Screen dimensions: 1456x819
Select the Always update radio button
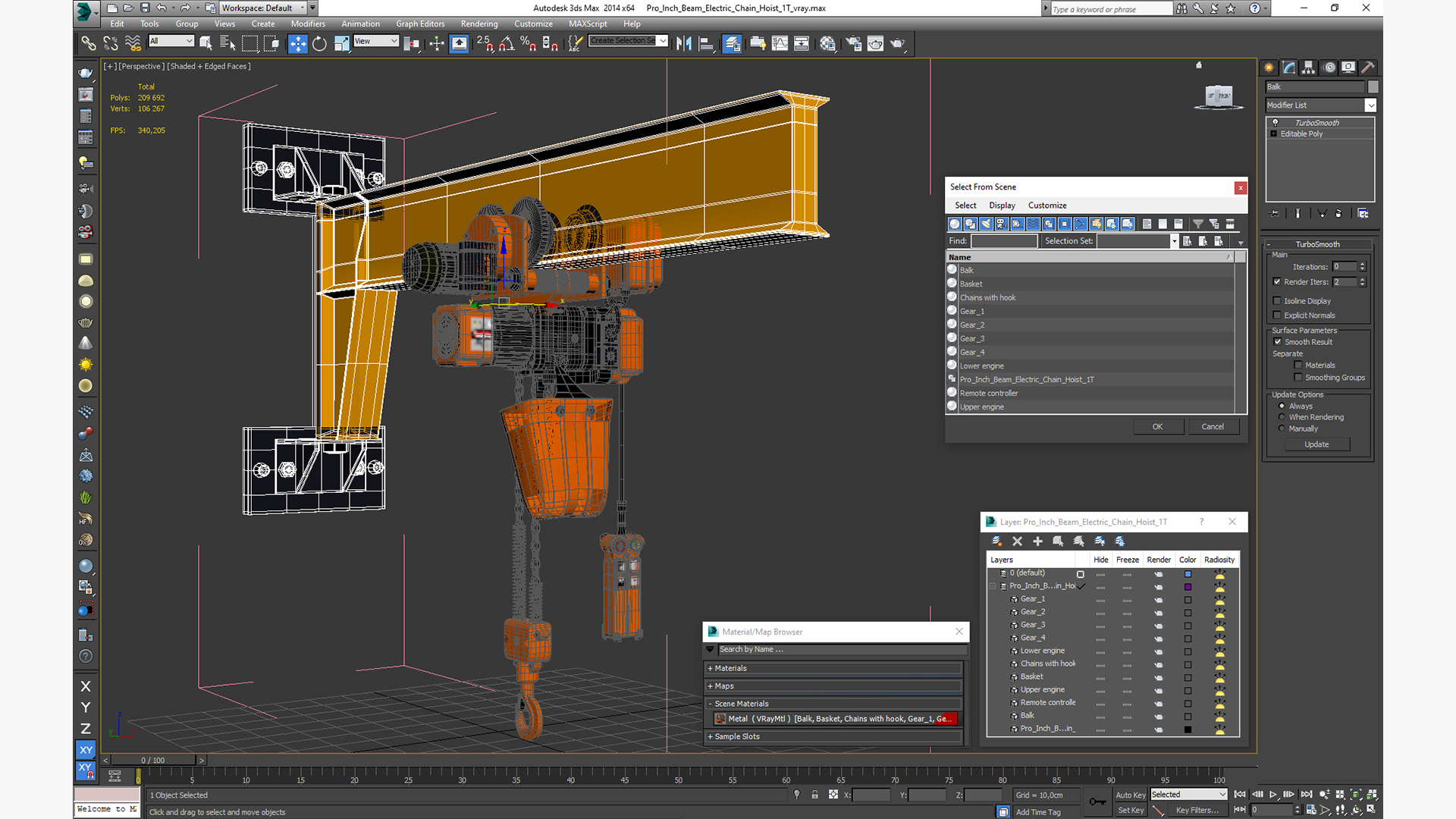pos(1282,406)
